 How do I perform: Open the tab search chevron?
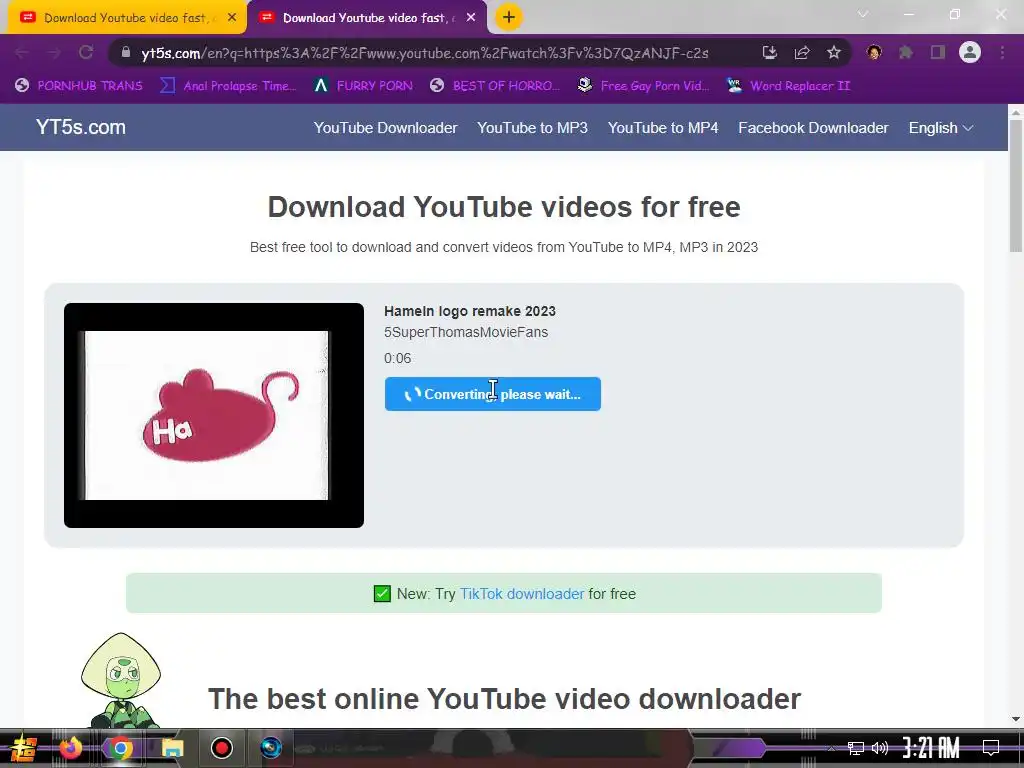point(863,14)
